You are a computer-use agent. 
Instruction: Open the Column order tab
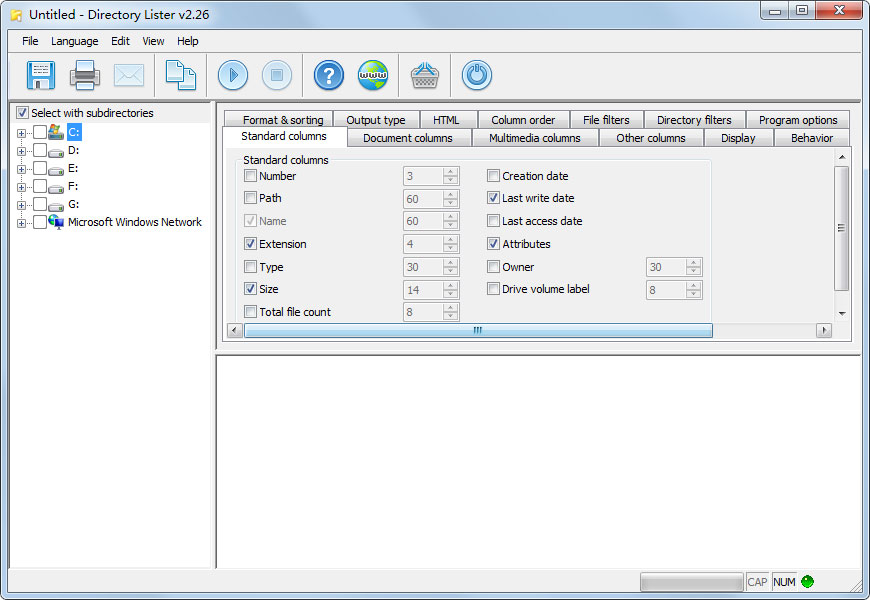523,120
